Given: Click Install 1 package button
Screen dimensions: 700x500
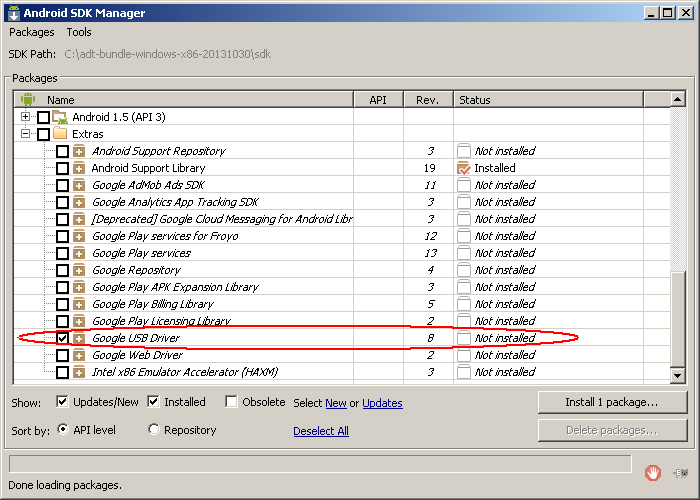Looking at the screenshot, I should pyautogui.click(x=612, y=403).
